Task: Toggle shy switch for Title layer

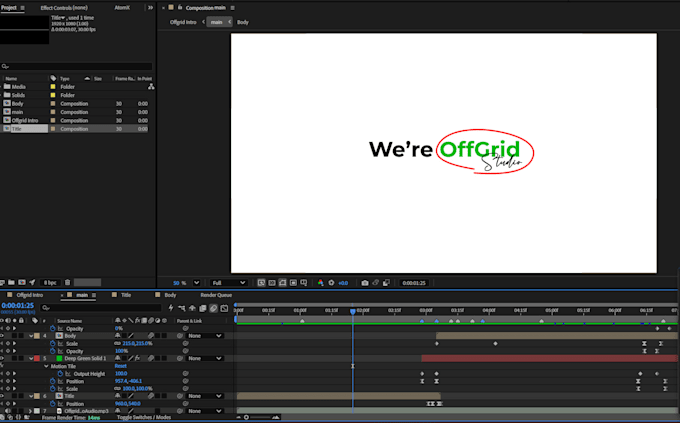Action: [118, 396]
